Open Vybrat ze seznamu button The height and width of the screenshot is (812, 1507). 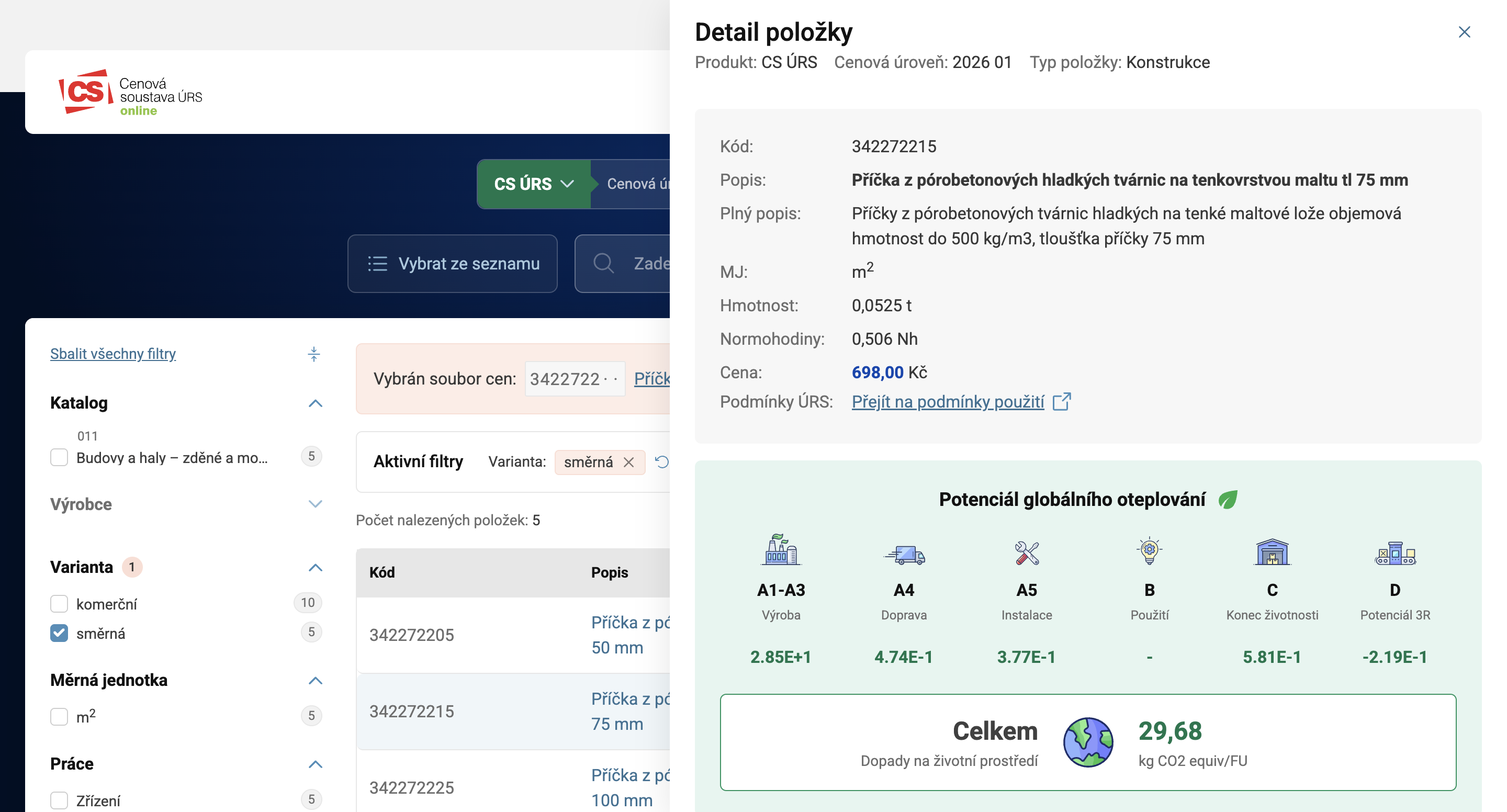tap(452, 264)
